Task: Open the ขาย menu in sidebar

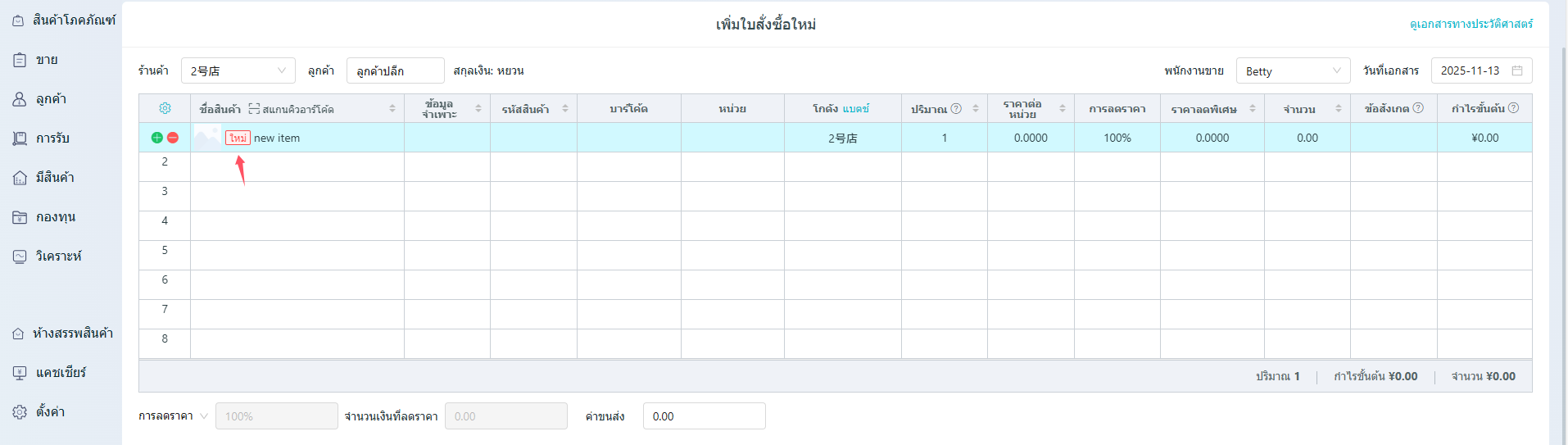Action: pos(46,60)
